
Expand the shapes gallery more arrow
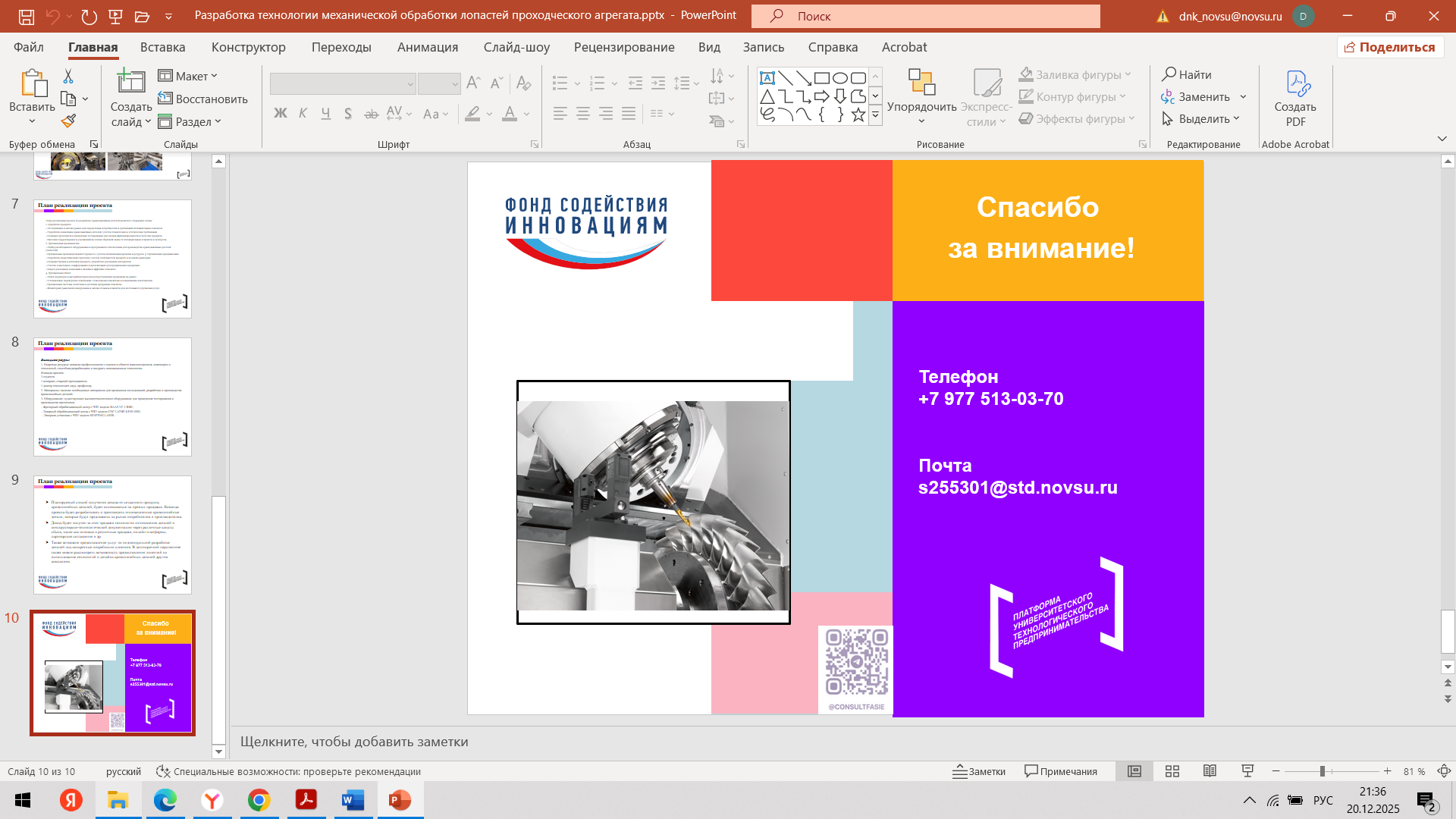click(x=875, y=116)
